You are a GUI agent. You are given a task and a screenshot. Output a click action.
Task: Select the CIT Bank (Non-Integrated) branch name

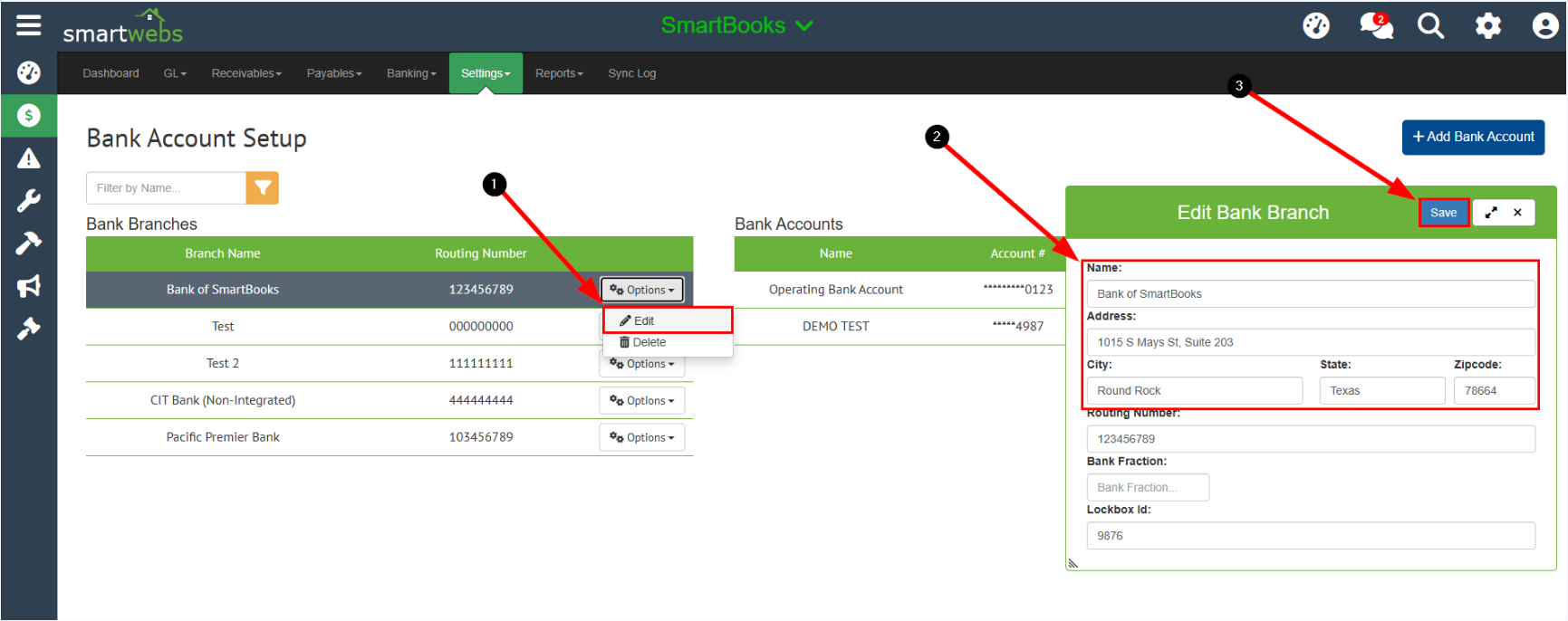(x=223, y=400)
